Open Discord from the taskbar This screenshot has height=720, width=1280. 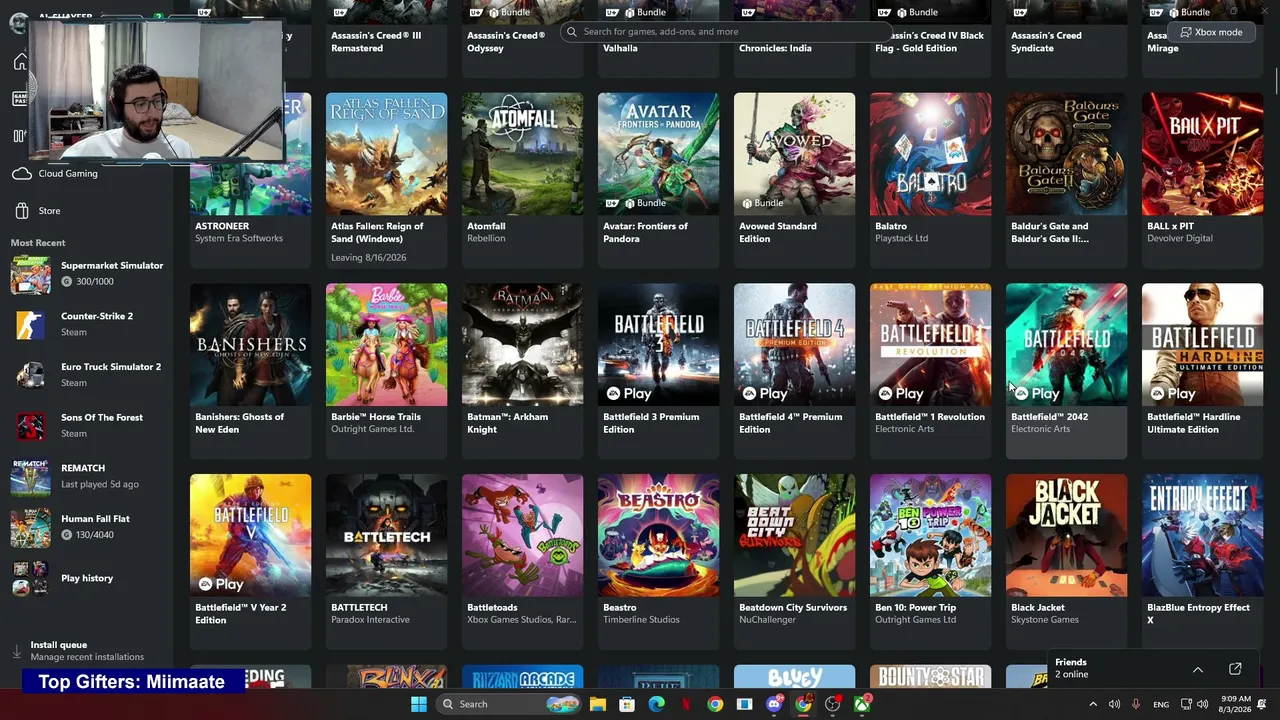click(x=774, y=704)
